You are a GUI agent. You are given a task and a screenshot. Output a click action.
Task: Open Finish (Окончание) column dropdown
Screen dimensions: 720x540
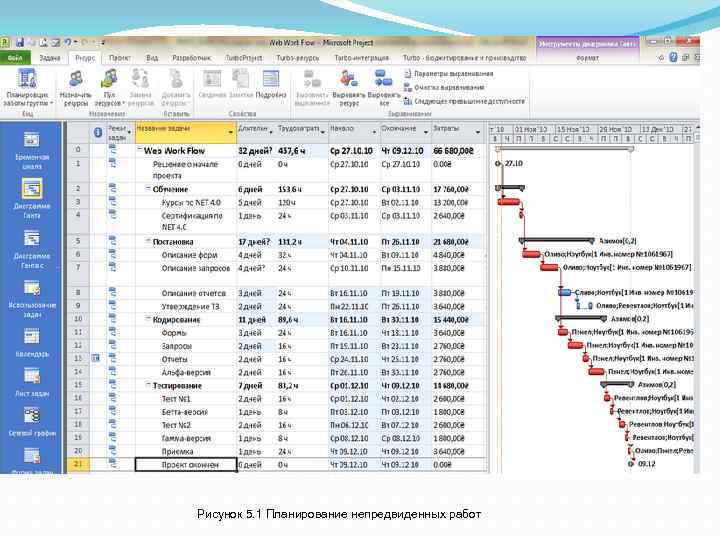[x=426, y=132]
